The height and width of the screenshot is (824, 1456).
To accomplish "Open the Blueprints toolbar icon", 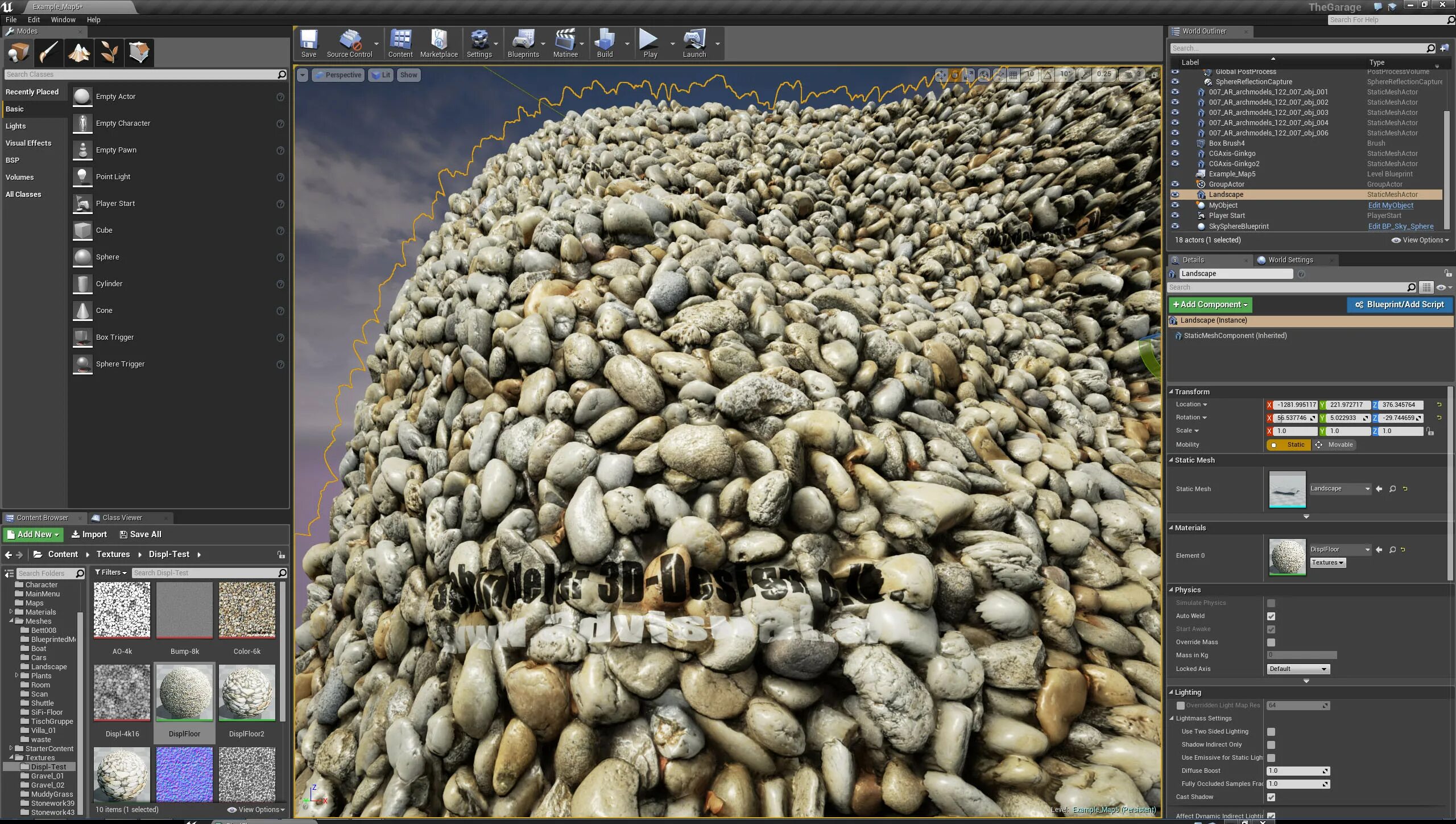I will [x=522, y=43].
